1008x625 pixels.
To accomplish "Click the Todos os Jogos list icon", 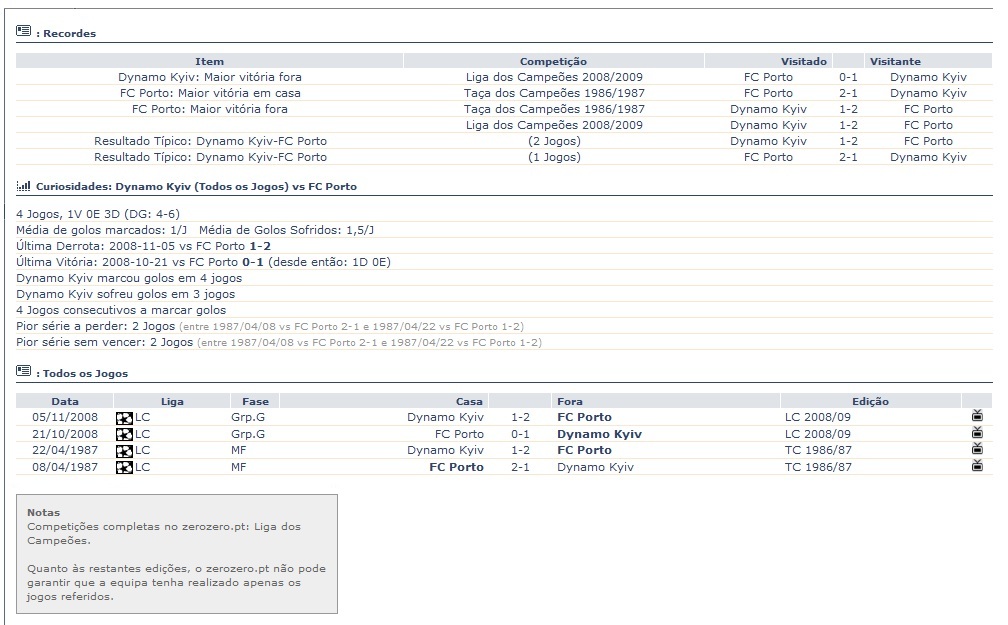I will coord(23,370).
